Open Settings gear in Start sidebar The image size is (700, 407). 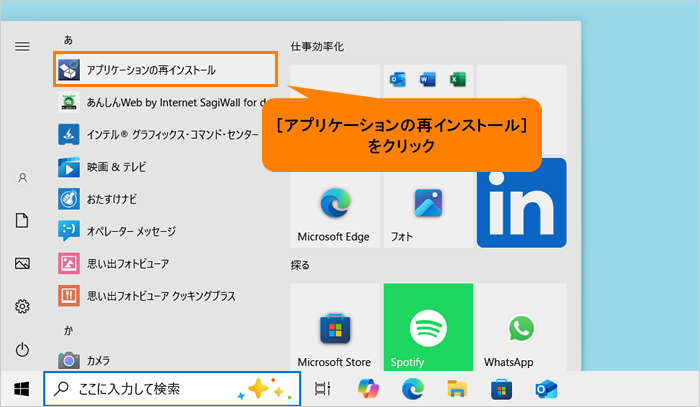click(22, 306)
